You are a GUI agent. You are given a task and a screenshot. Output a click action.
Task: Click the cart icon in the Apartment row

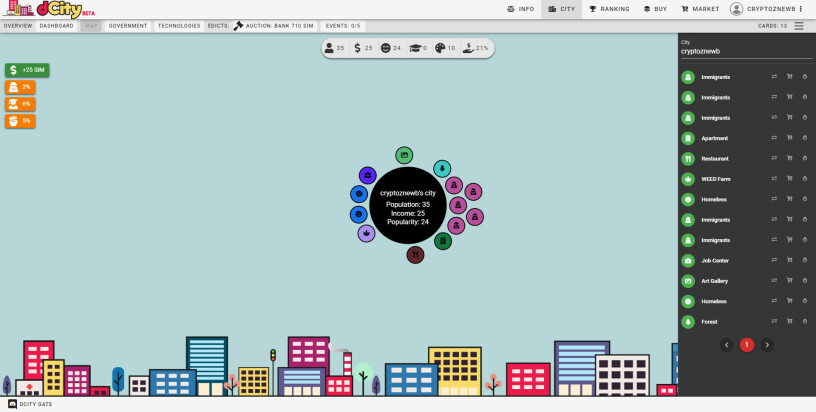point(789,138)
